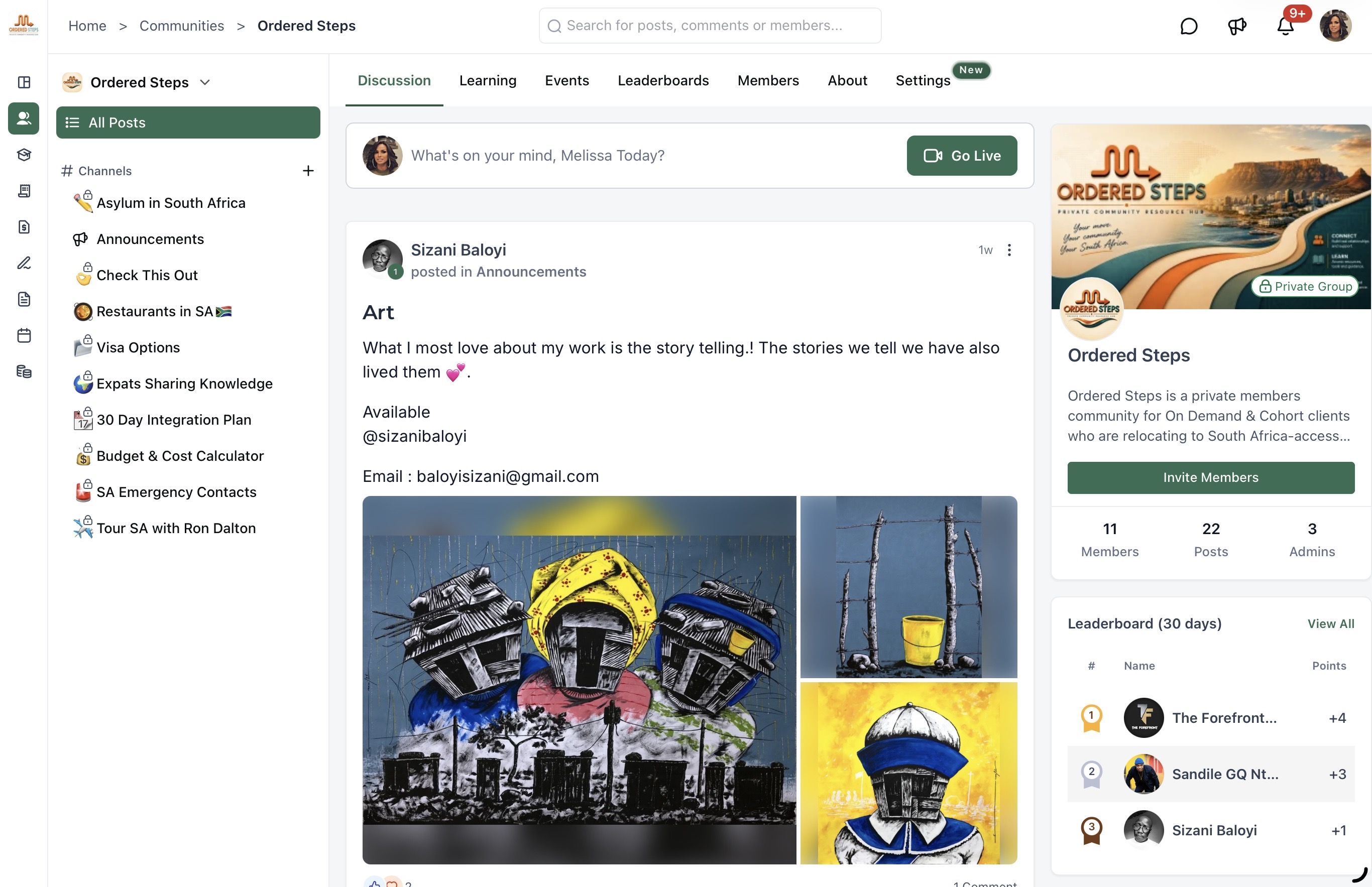
Task: Open Asylum in South Africa channel
Action: tap(171, 203)
